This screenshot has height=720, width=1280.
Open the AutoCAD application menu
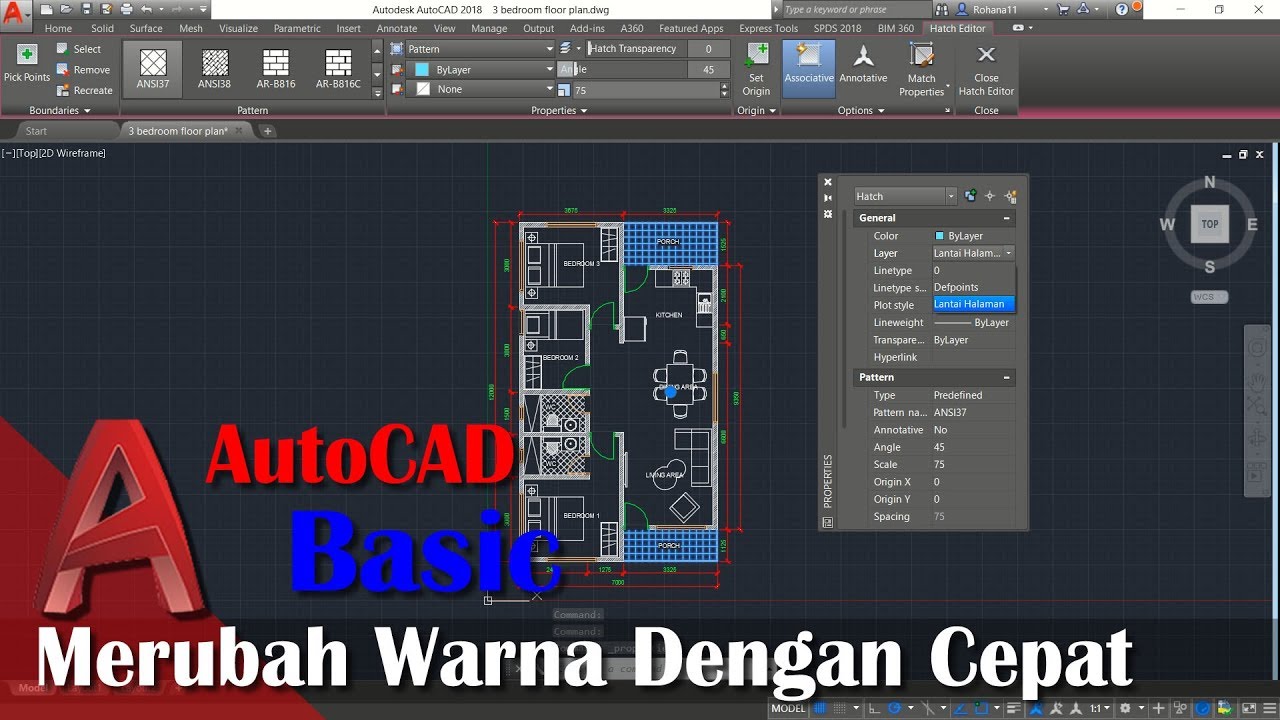(x=14, y=14)
